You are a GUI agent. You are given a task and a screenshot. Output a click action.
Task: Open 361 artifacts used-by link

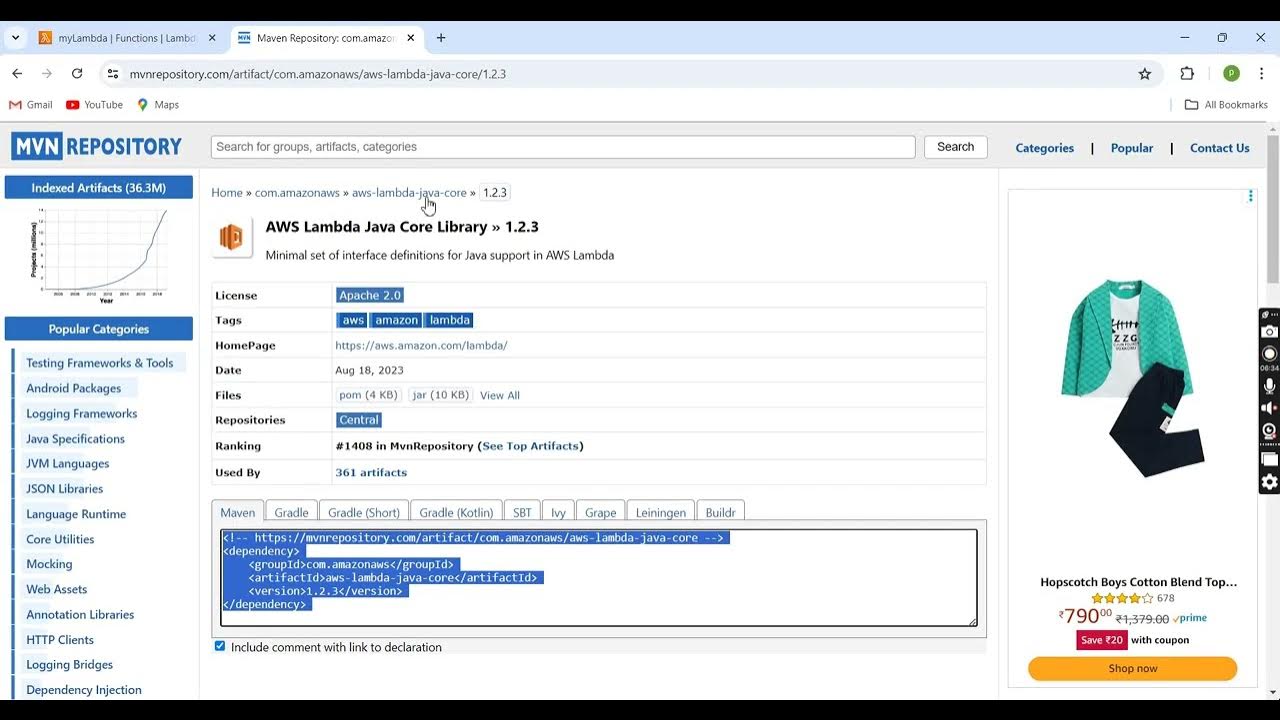pyautogui.click(x=371, y=472)
